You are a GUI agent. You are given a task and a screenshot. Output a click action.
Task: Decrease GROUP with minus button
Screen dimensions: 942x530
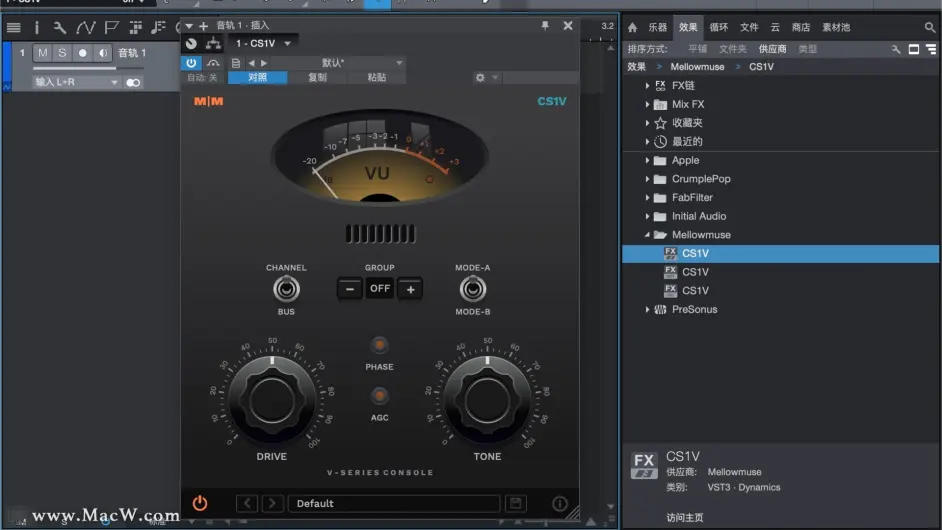tap(350, 289)
